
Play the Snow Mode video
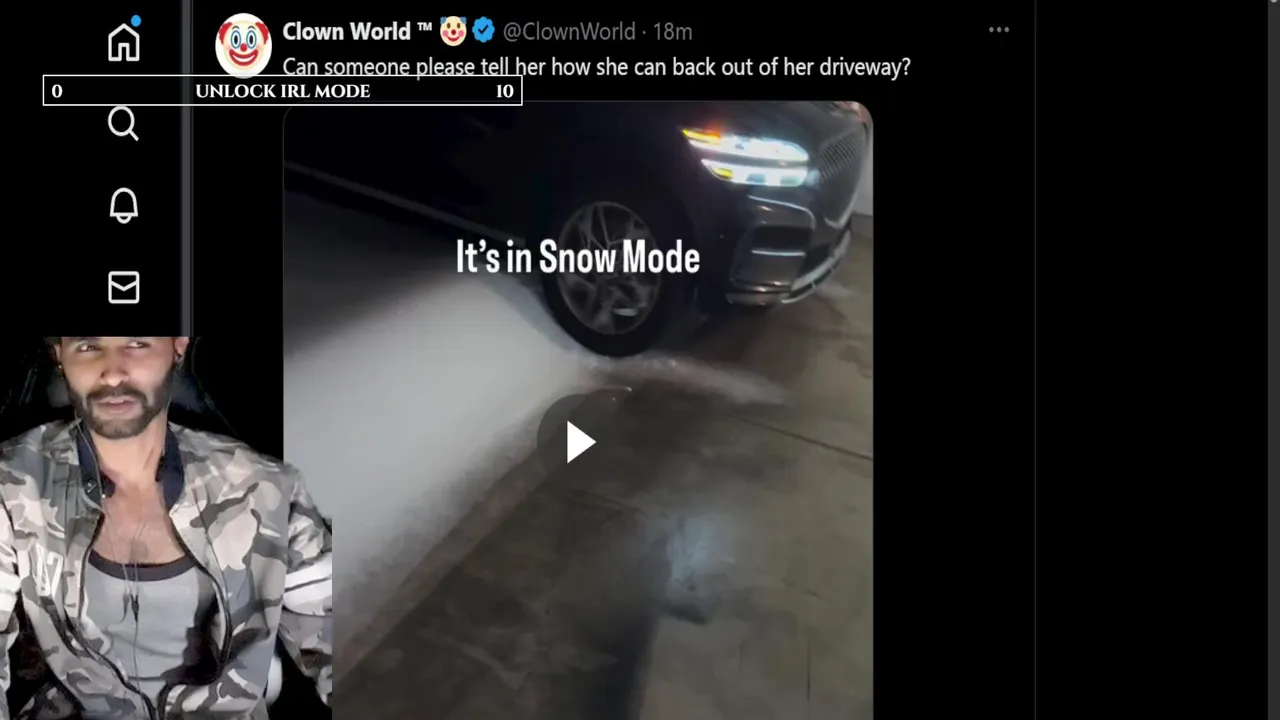(x=578, y=441)
